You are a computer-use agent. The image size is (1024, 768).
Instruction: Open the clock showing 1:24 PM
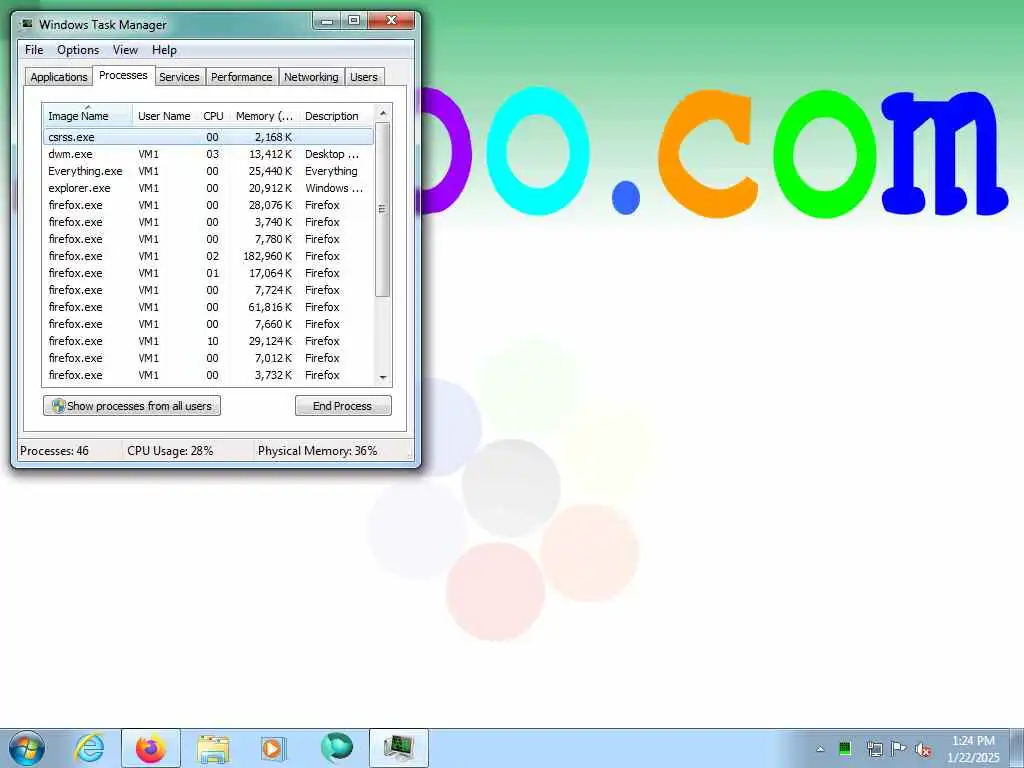(x=973, y=741)
